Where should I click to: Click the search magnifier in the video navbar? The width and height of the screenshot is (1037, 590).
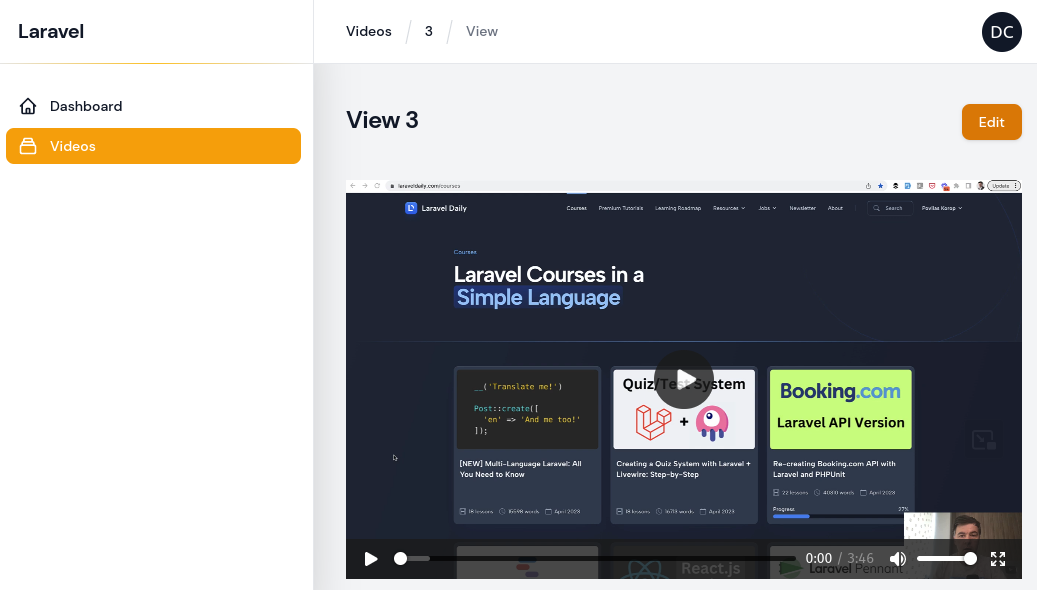pos(877,208)
